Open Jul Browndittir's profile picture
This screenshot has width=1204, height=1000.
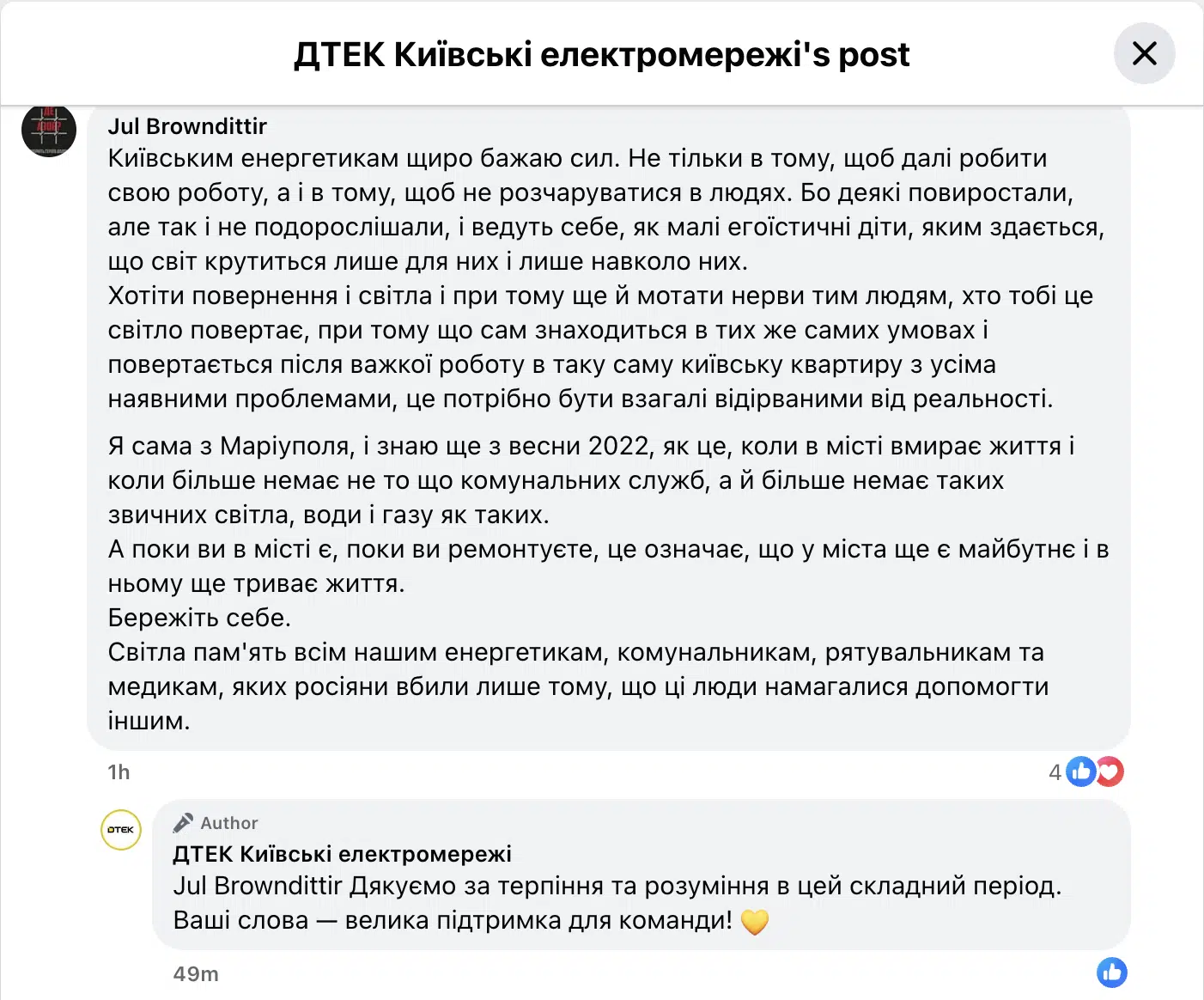coord(49,131)
